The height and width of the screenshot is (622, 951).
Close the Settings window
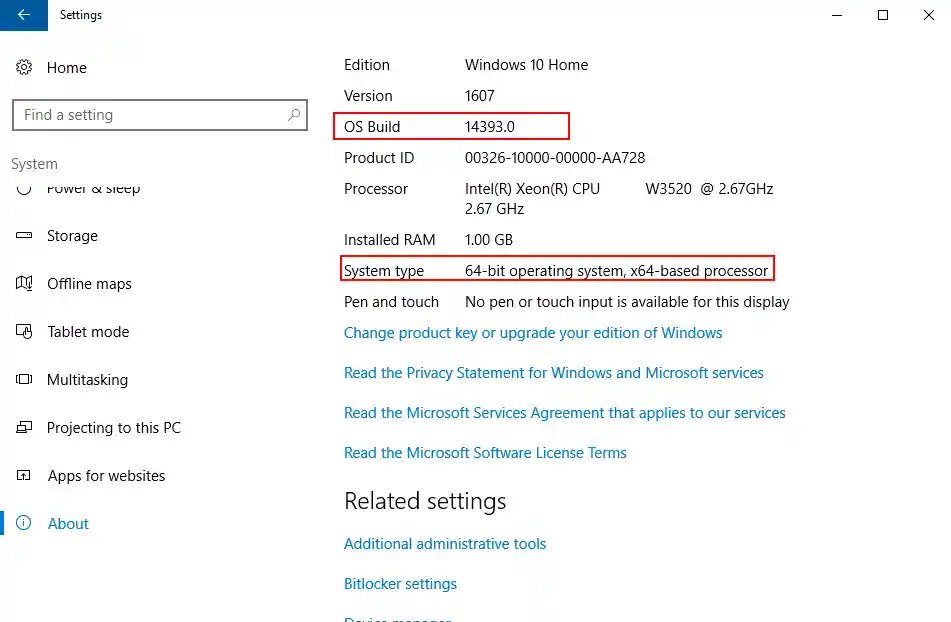point(929,15)
